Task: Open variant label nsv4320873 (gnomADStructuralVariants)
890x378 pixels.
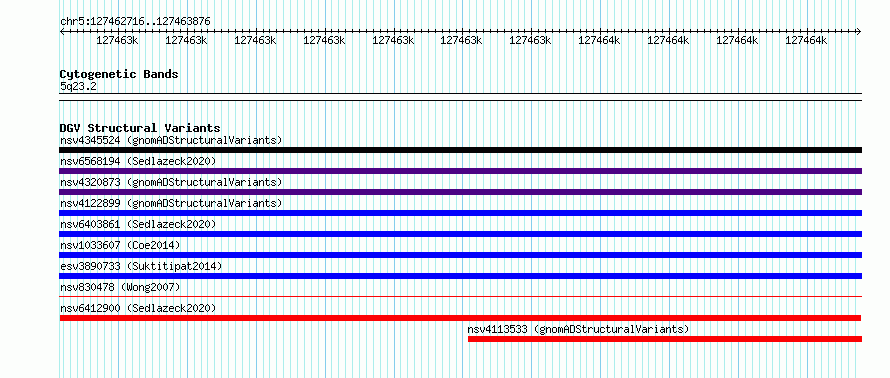Action: tap(171, 182)
